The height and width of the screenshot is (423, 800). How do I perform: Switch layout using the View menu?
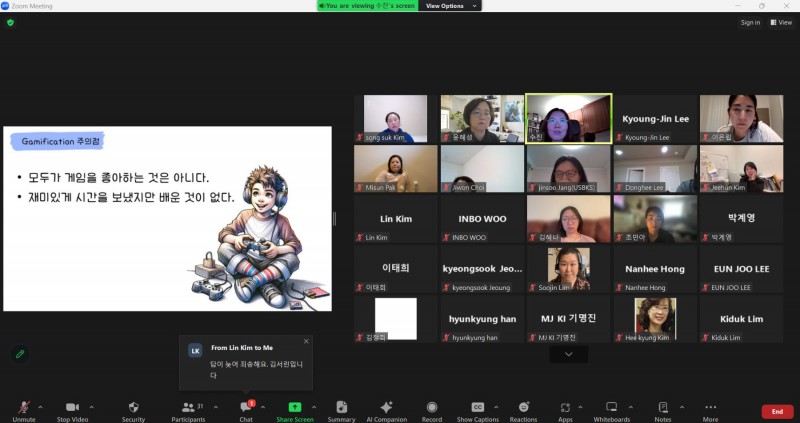[781, 22]
